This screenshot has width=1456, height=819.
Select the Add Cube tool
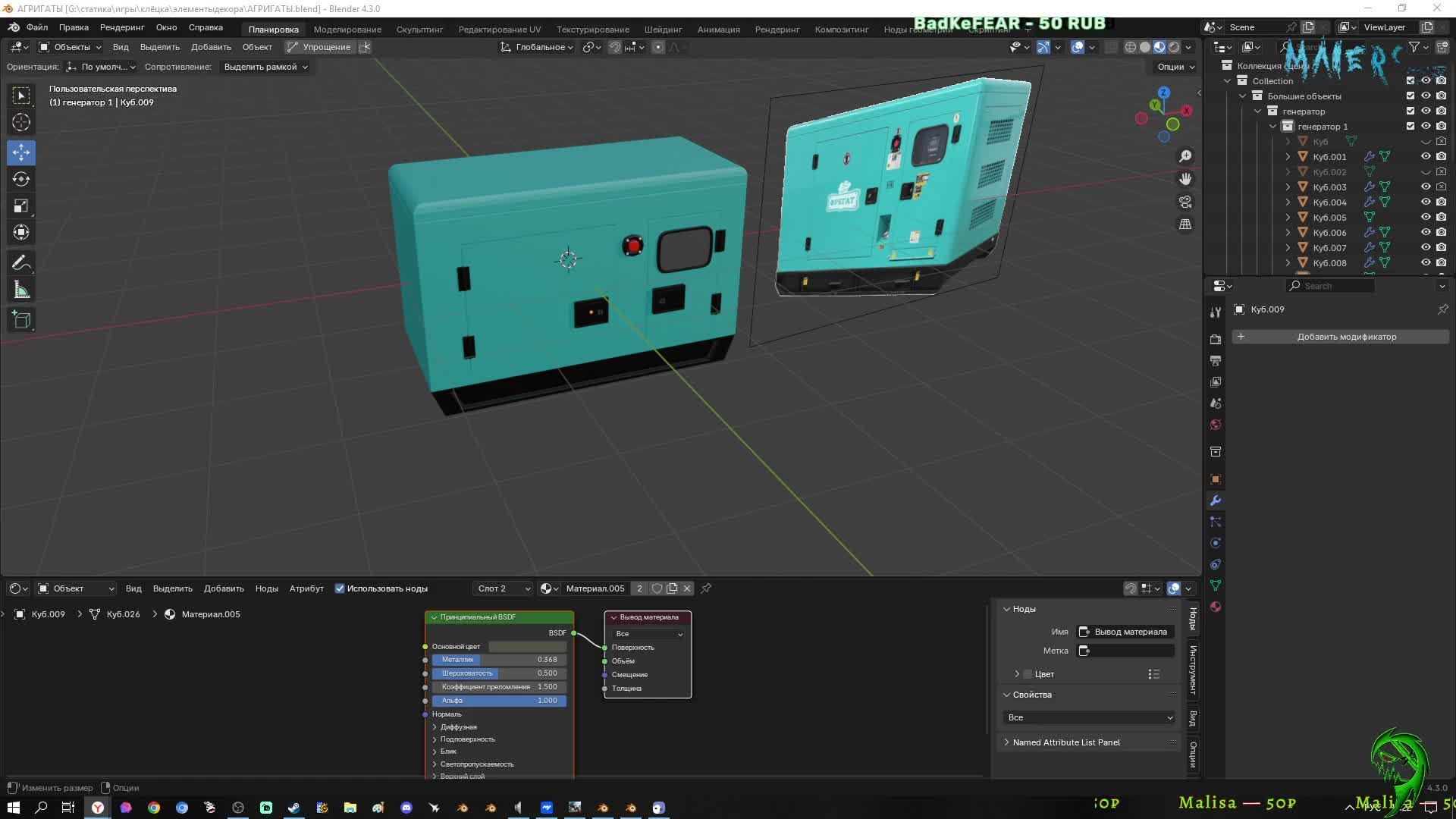(21, 320)
